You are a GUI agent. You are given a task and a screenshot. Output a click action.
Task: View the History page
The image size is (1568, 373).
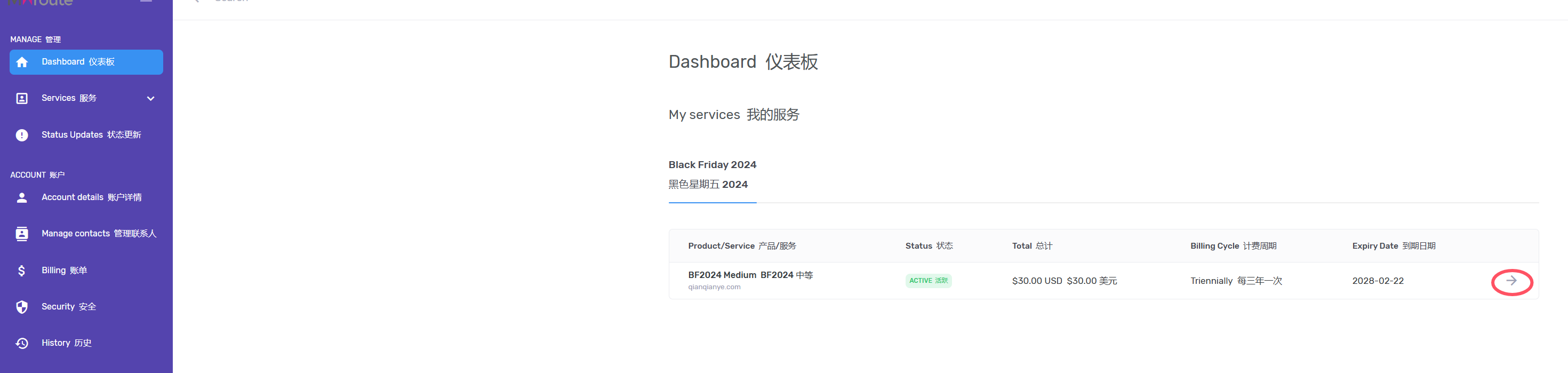tap(66, 343)
